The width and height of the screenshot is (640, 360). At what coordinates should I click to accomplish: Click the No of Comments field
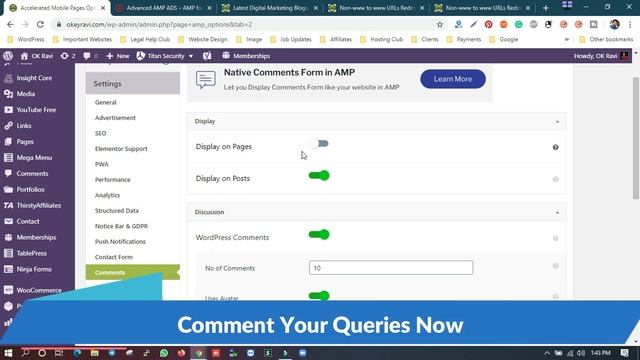click(391, 268)
